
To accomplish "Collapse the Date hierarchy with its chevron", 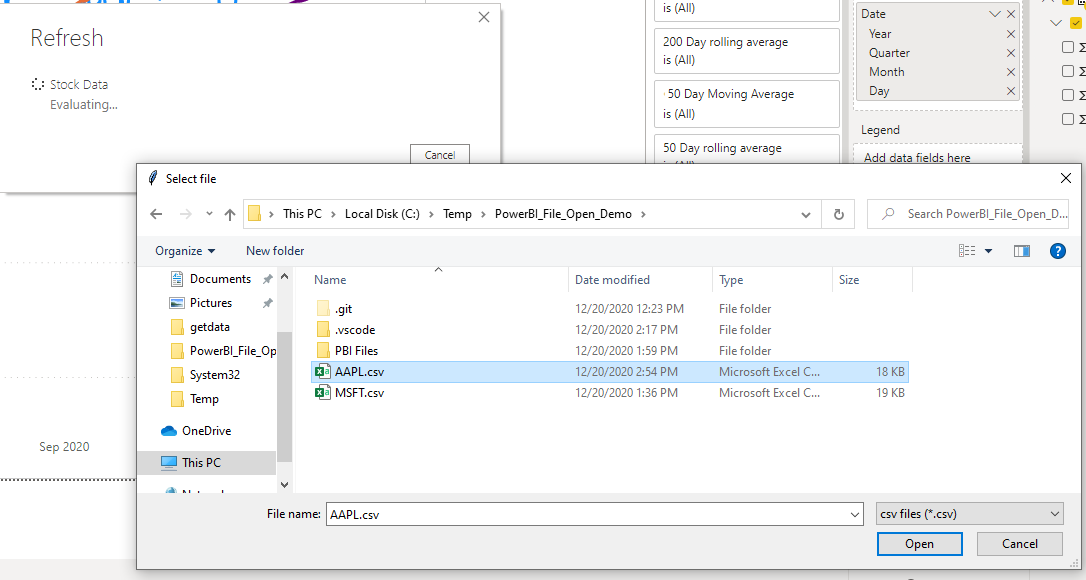I will (x=996, y=13).
